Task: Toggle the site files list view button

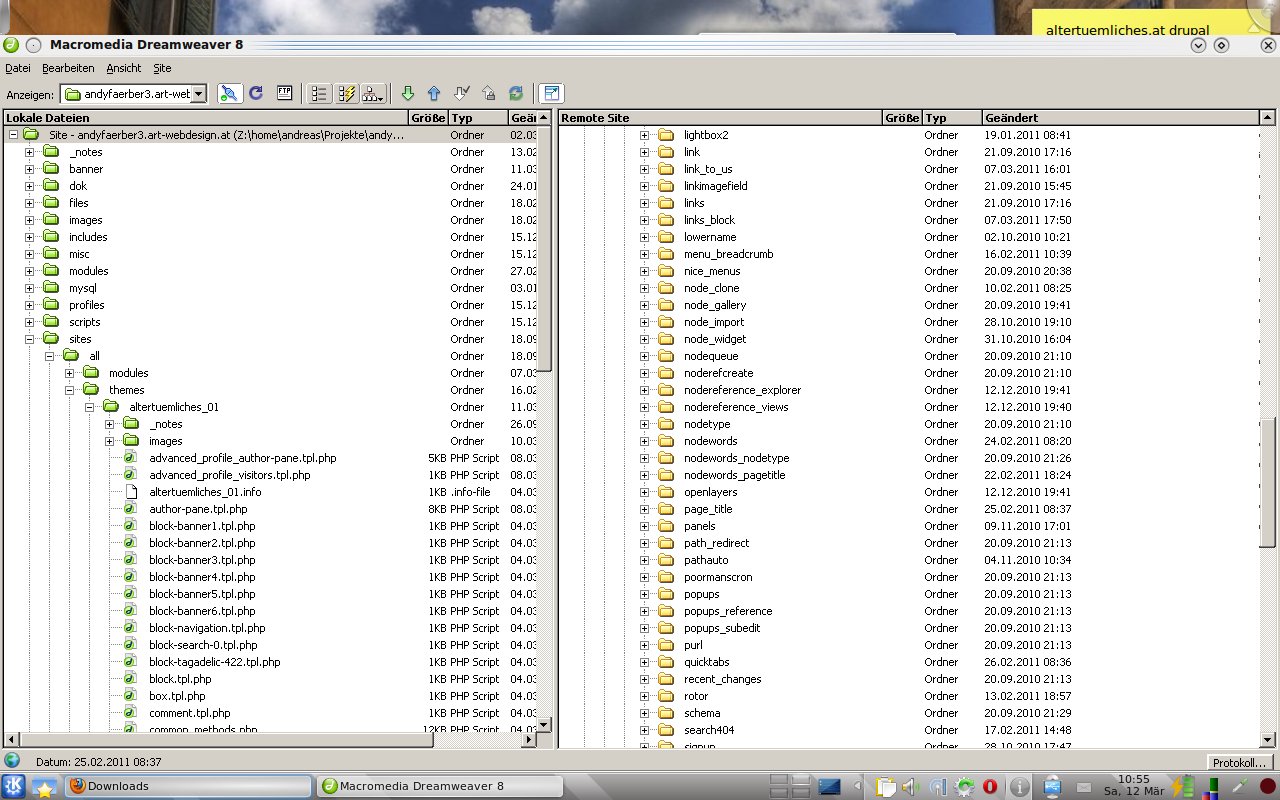Action: 319,93
